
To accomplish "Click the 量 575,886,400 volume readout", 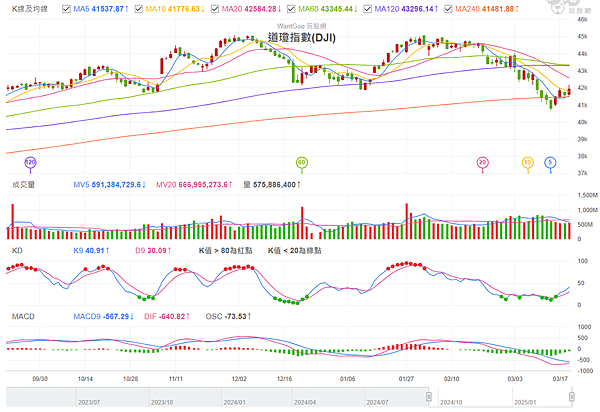I will pyautogui.click(x=272, y=185).
